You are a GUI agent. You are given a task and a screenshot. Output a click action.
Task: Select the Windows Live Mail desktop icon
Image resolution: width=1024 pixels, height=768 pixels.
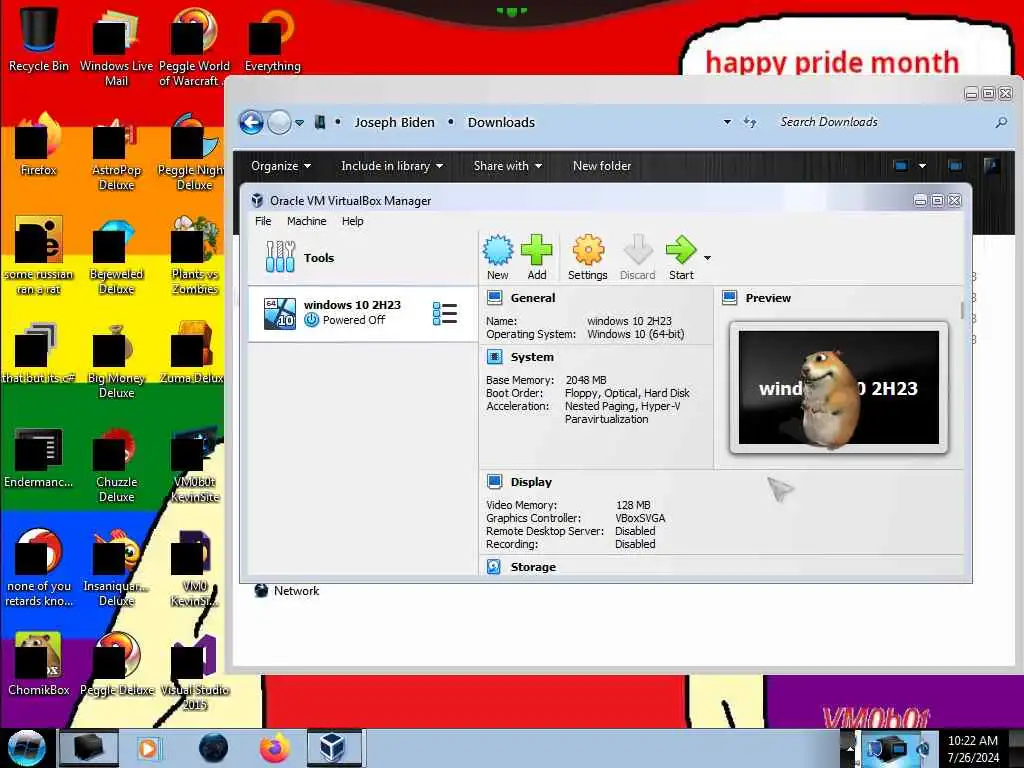pos(116,48)
